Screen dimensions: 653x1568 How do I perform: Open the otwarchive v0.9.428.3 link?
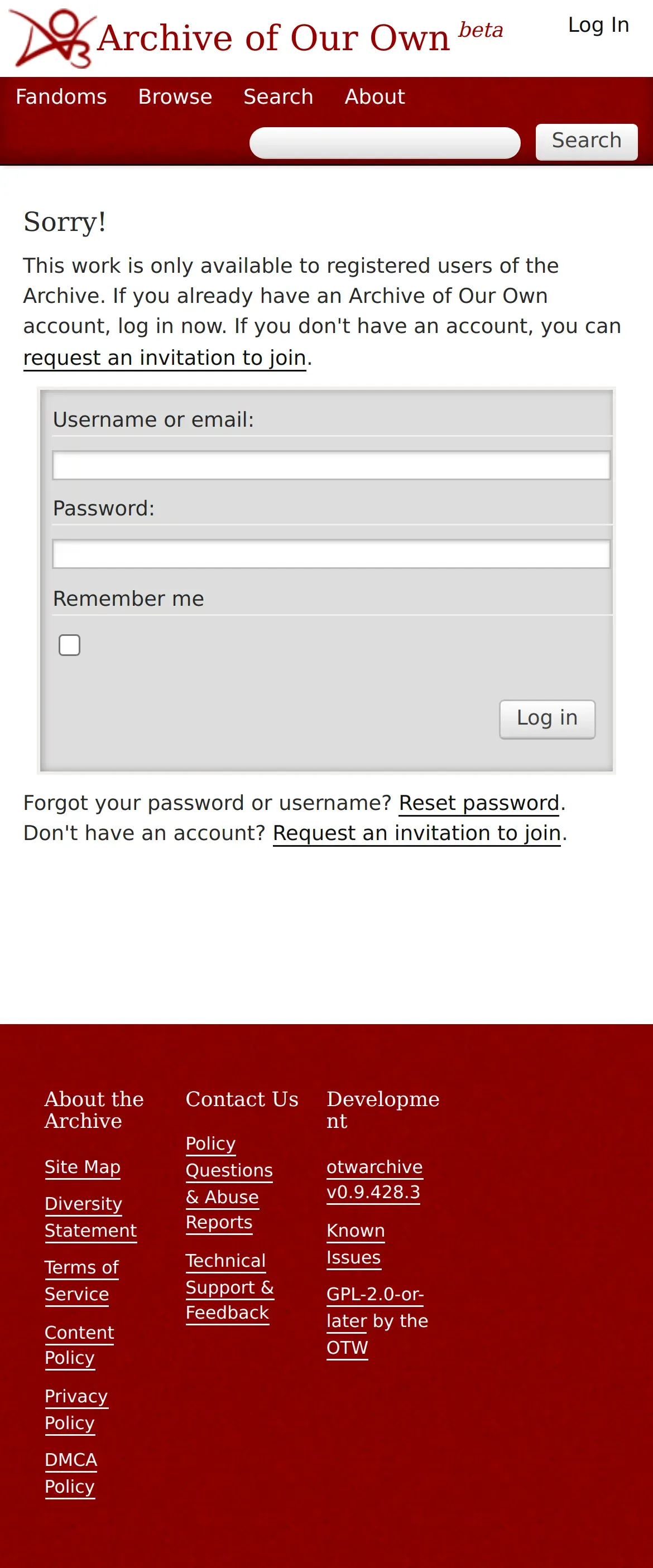374,1180
